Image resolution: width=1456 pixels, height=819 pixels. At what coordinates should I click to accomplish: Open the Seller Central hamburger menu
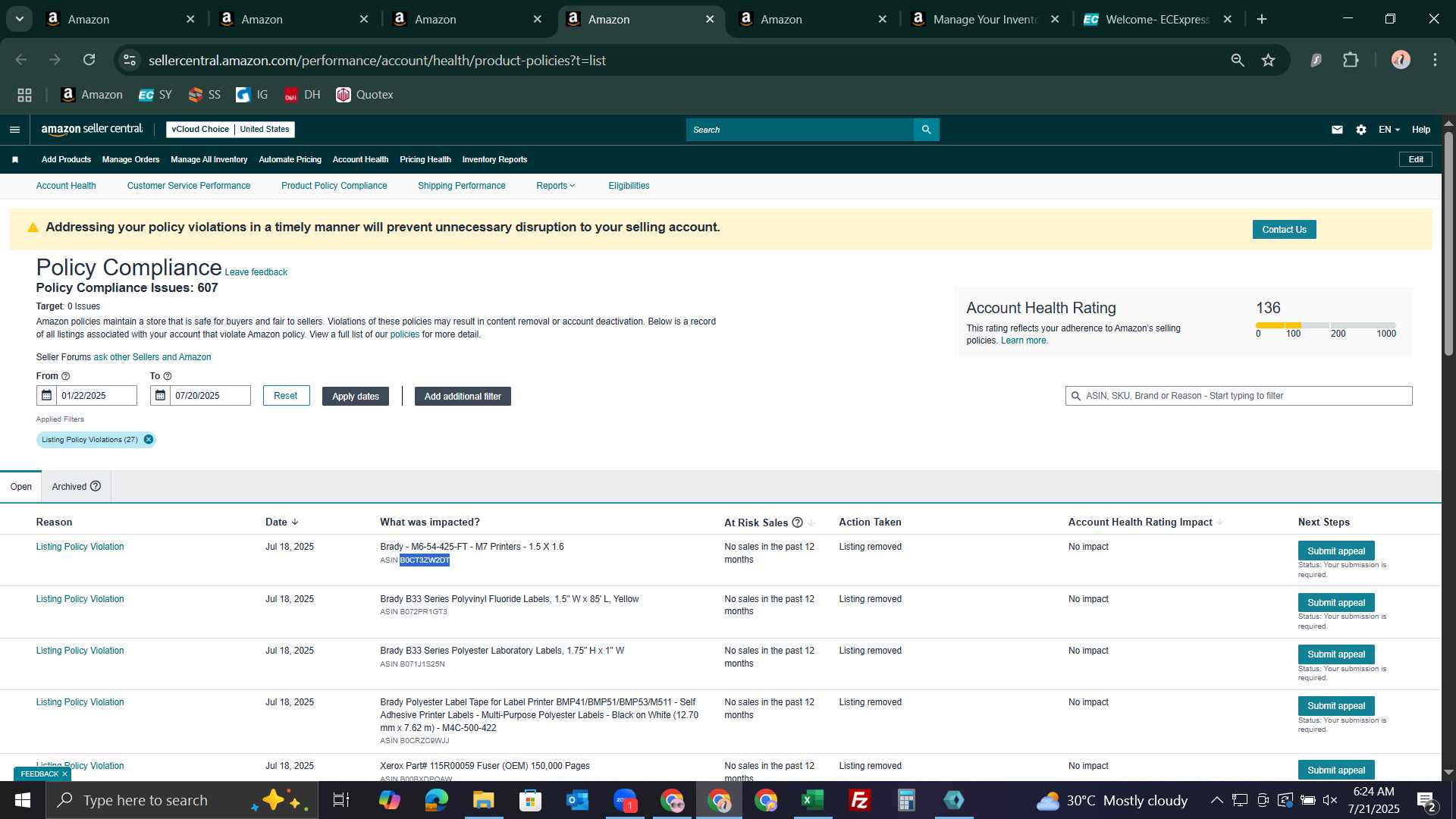14,130
